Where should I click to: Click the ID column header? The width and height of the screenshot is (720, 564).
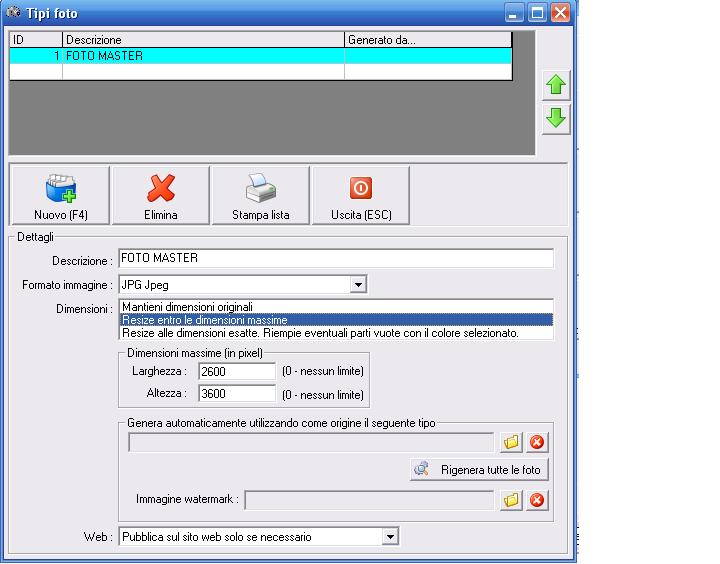(36, 40)
